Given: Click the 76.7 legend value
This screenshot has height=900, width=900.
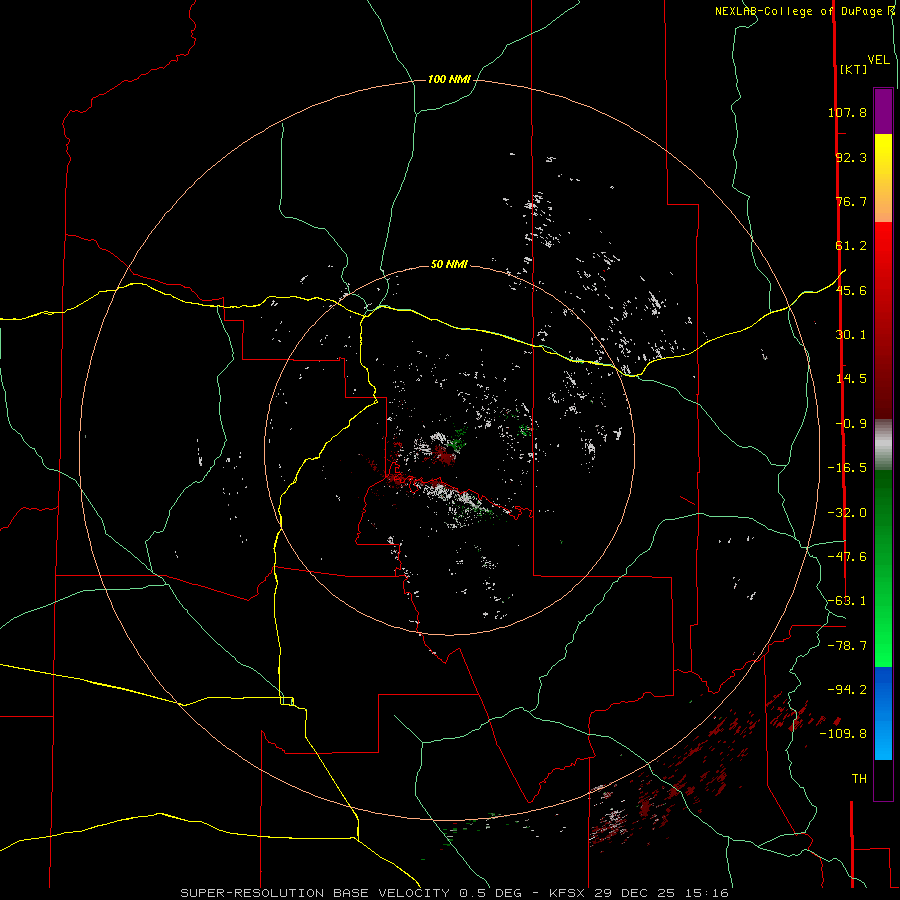Looking at the screenshot, I should tap(851, 201).
